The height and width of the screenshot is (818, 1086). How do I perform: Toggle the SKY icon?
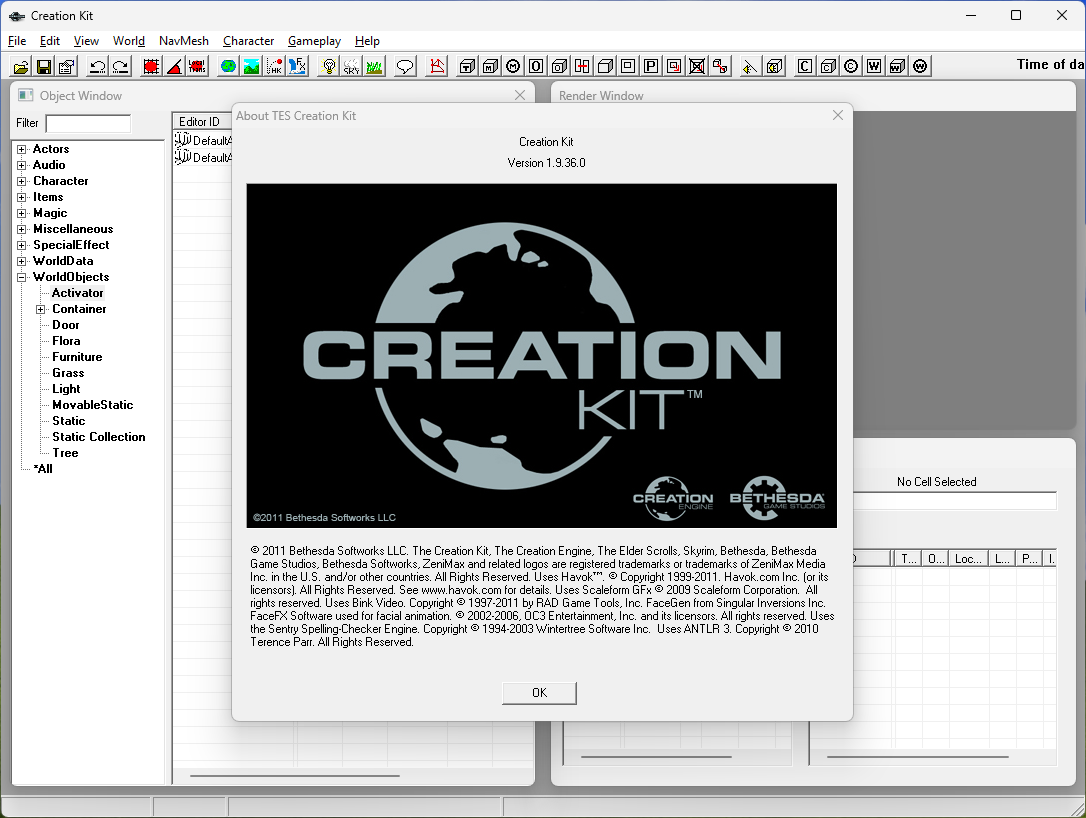[351, 66]
